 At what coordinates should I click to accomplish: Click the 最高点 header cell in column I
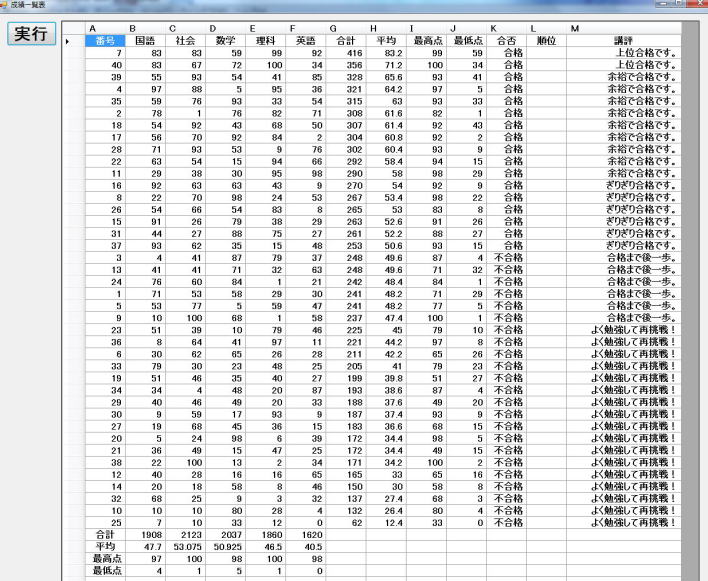[x=426, y=41]
